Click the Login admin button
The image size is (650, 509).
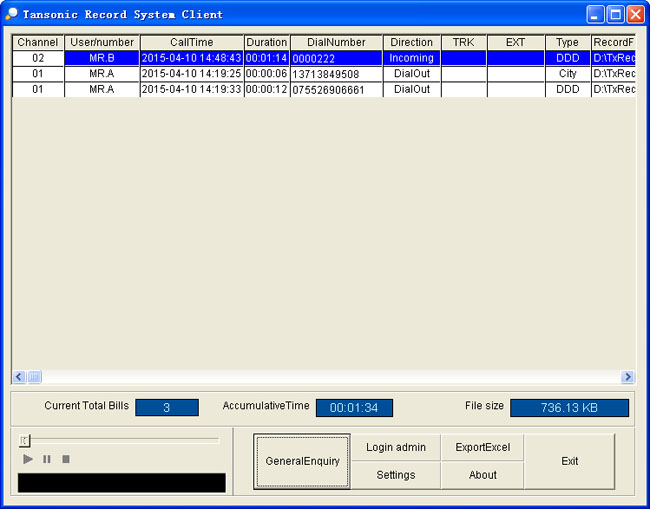click(396, 447)
